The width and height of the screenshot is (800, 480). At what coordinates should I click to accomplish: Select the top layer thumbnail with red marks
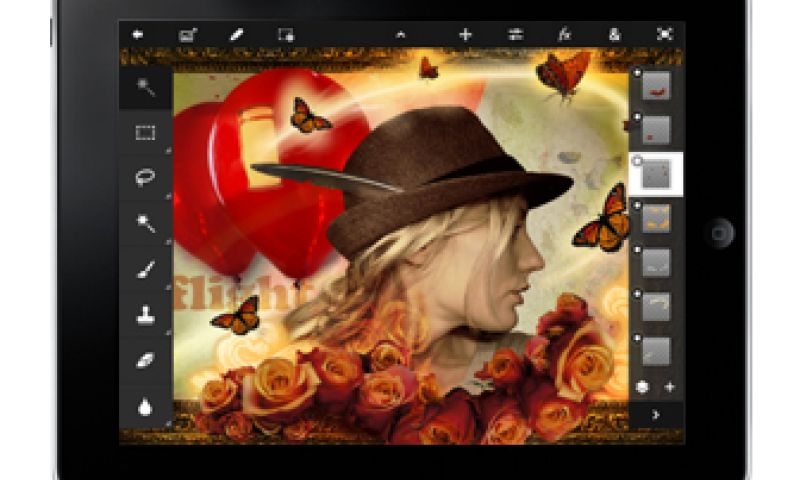tap(656, 85)
